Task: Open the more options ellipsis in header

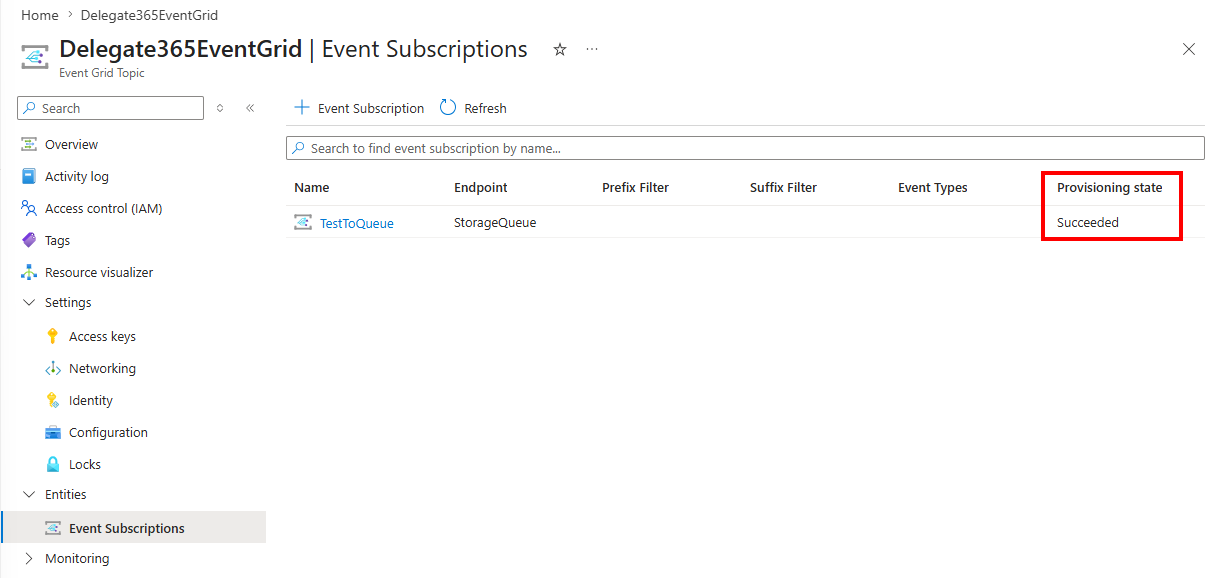Action: pyautogui.click(x=592, y=49)
